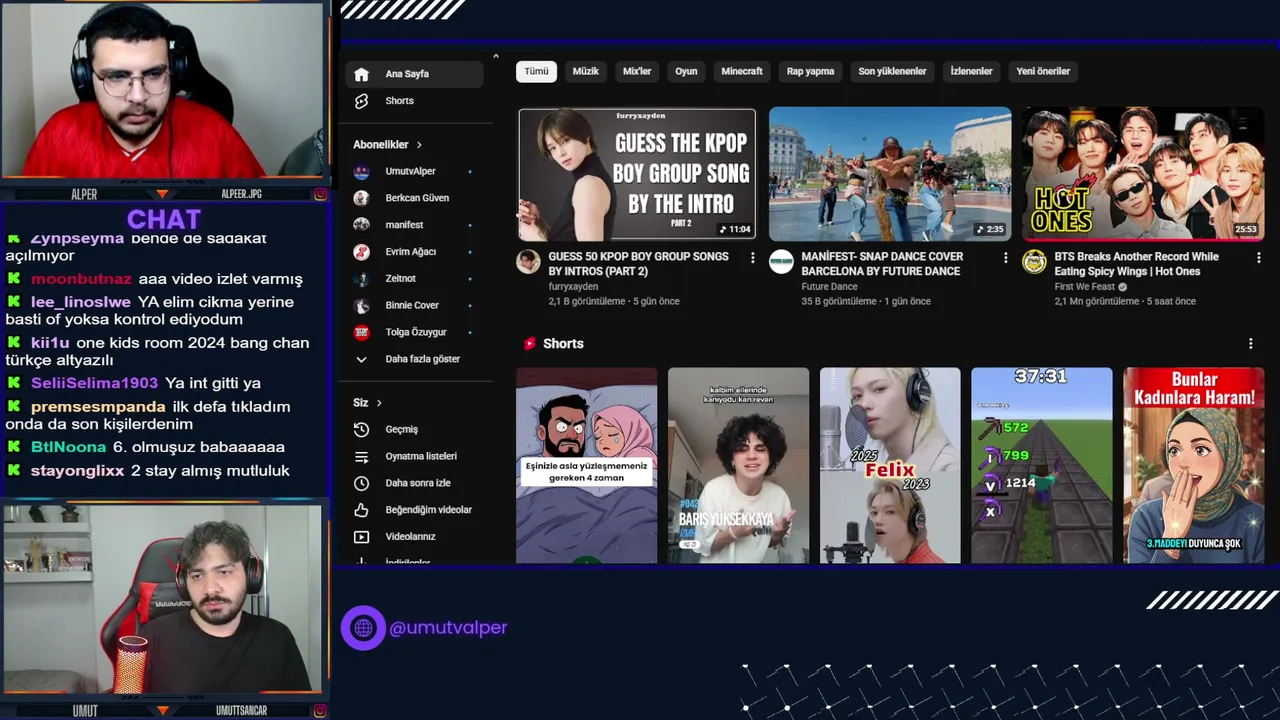Open Bunlar Kadınlara Haram short
Viewport: 1280px width, 720px height.
click(1194, 465)
